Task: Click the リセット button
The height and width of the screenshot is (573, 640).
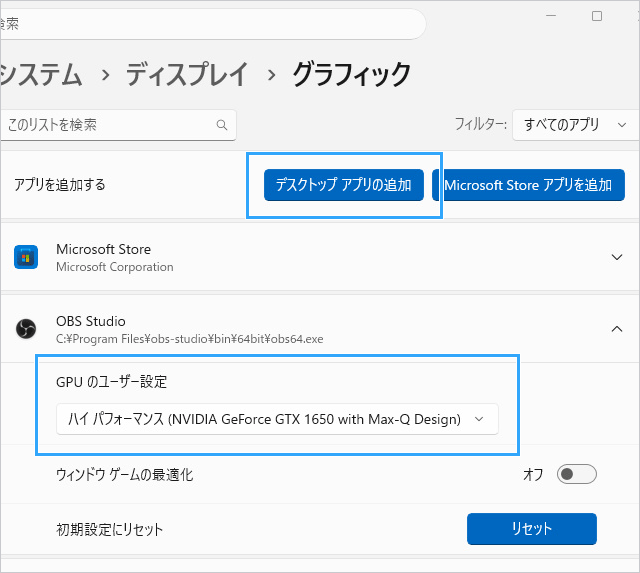Action: pos(531,529)
